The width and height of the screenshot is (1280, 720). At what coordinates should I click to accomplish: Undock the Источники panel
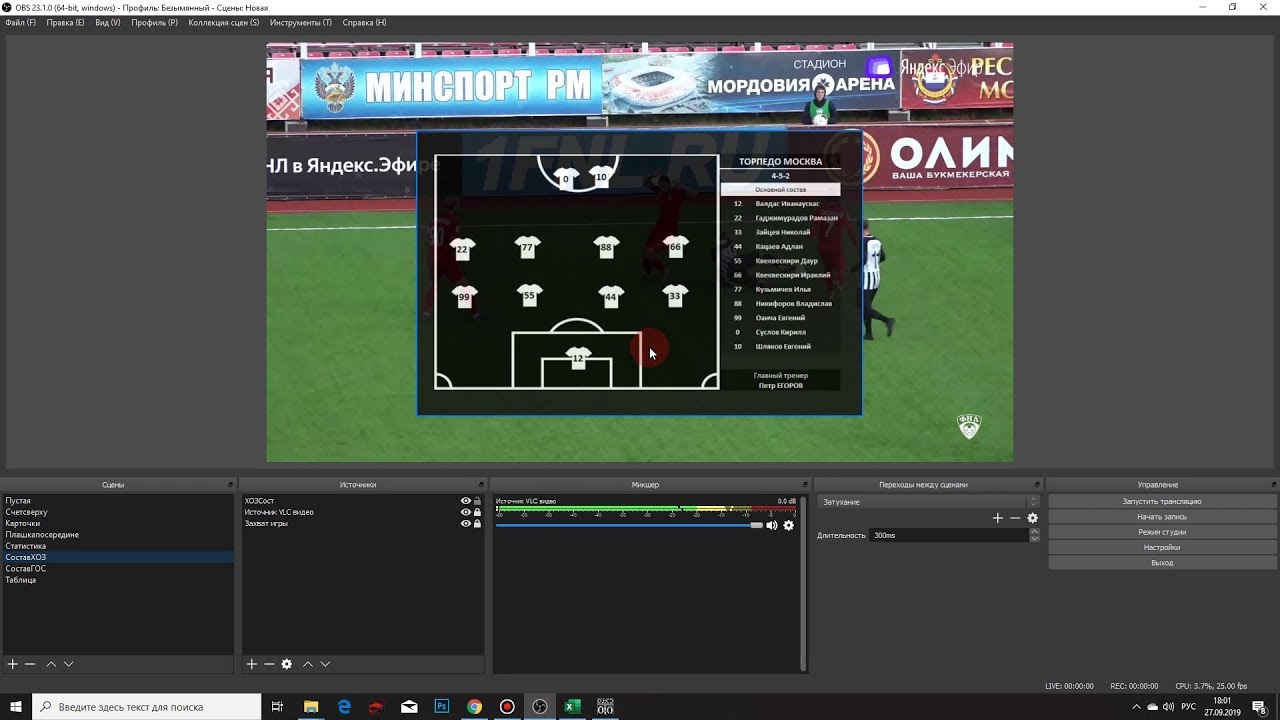(481, 485)
